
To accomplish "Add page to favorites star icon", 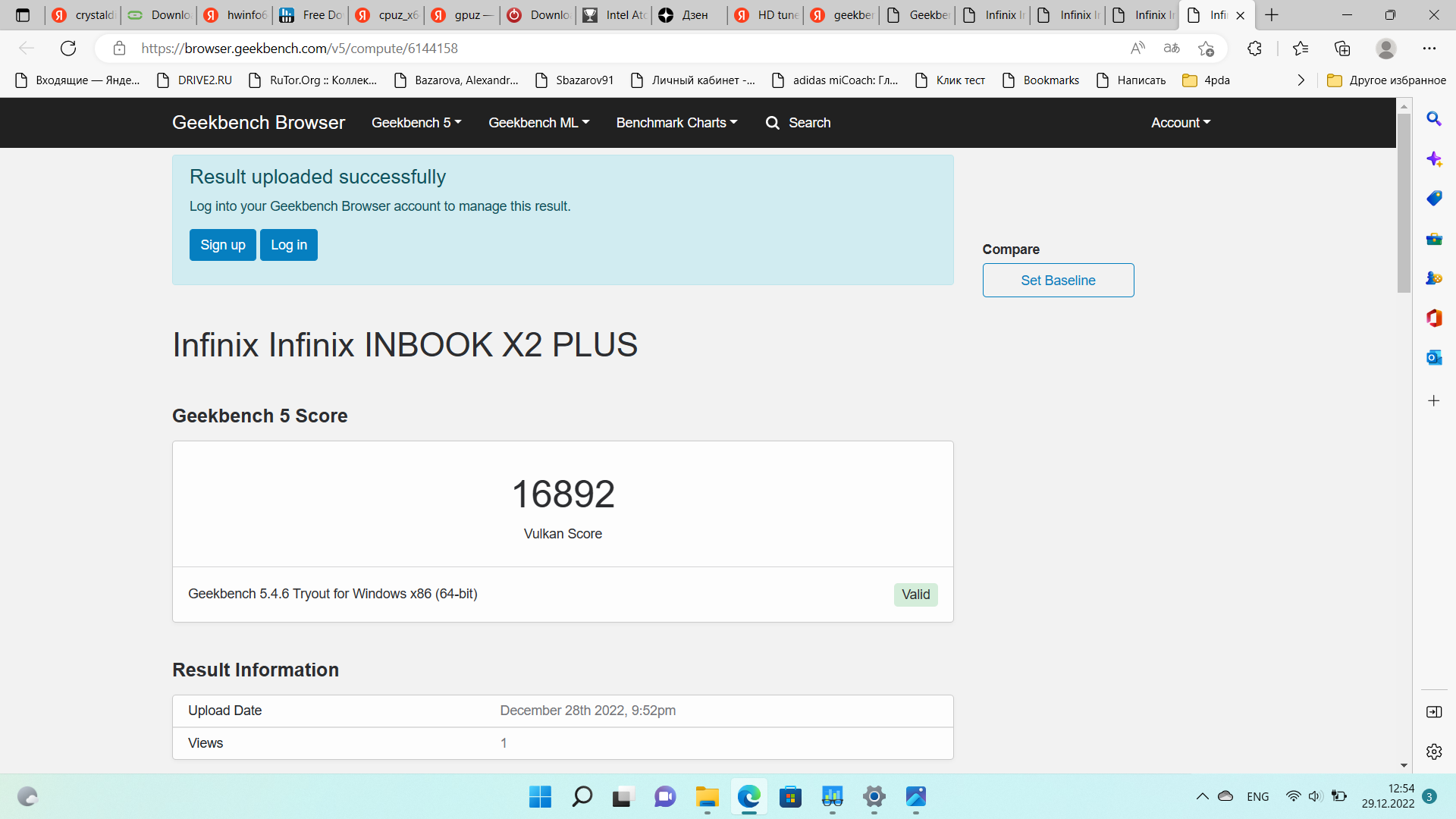I will coord(1206,49).
